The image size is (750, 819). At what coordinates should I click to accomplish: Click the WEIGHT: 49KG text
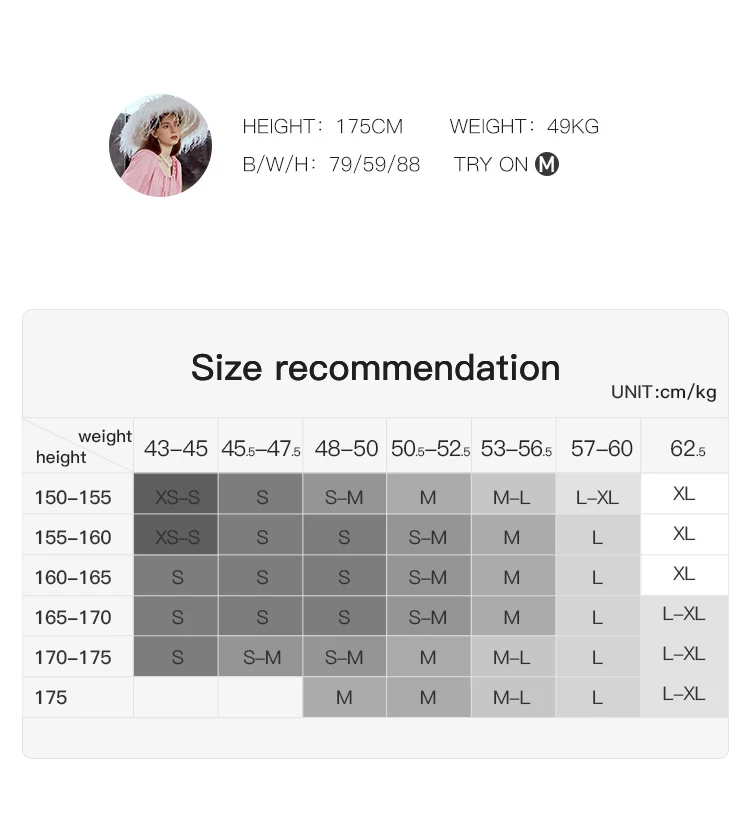pyautogui.click(x=524, y=126)
